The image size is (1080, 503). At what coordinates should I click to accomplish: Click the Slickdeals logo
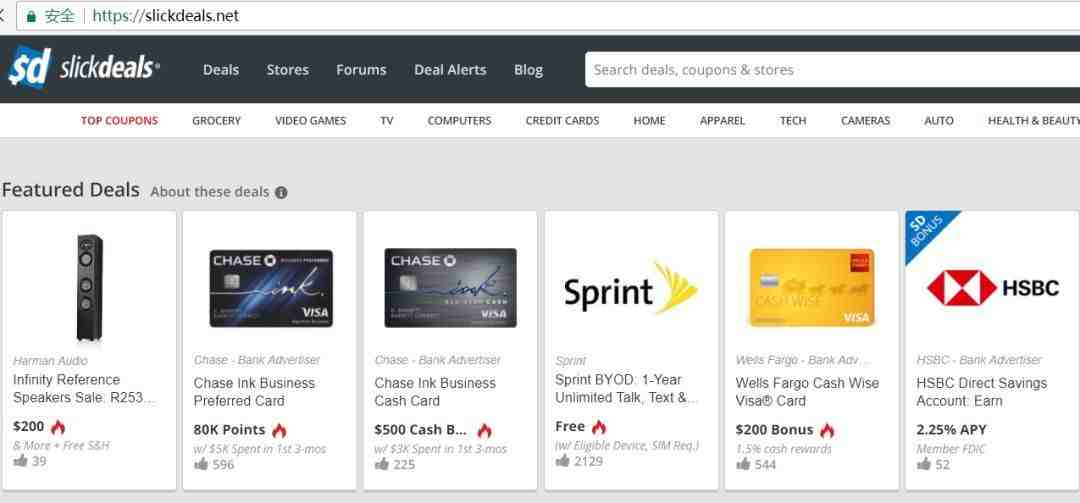[84, 68]
